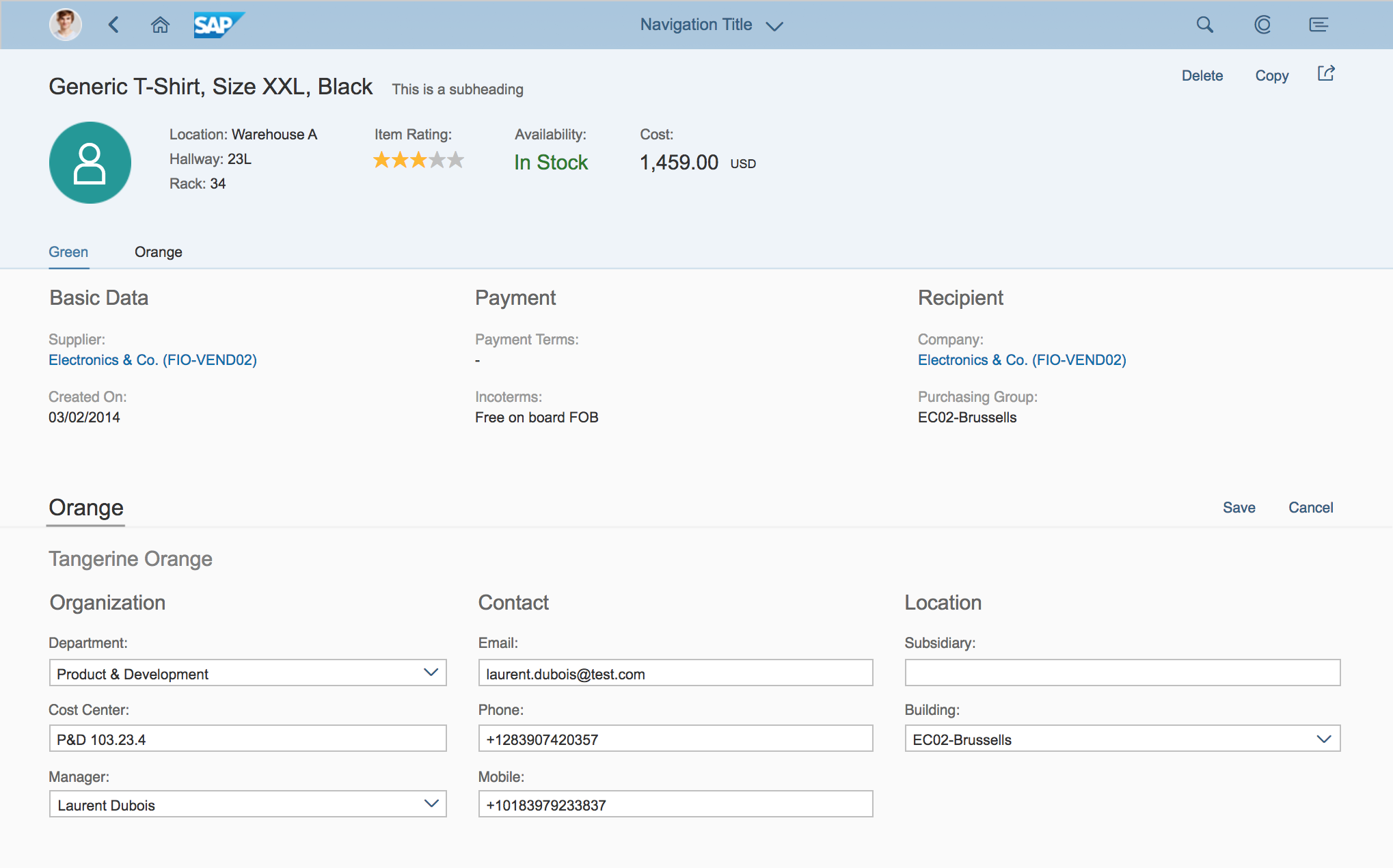
Task: Click the Tangerine Orange subsection title
Action: (x=131, y=558)
